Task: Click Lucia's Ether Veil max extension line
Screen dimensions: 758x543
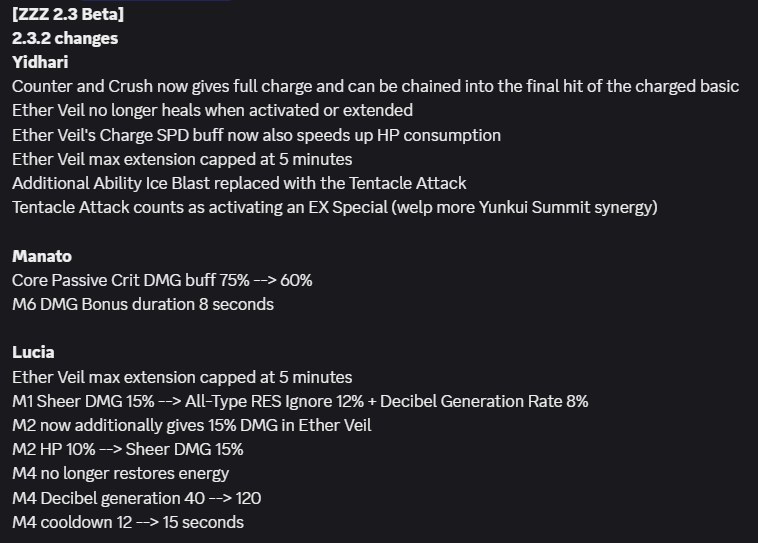Action: (x=182, y=377)
